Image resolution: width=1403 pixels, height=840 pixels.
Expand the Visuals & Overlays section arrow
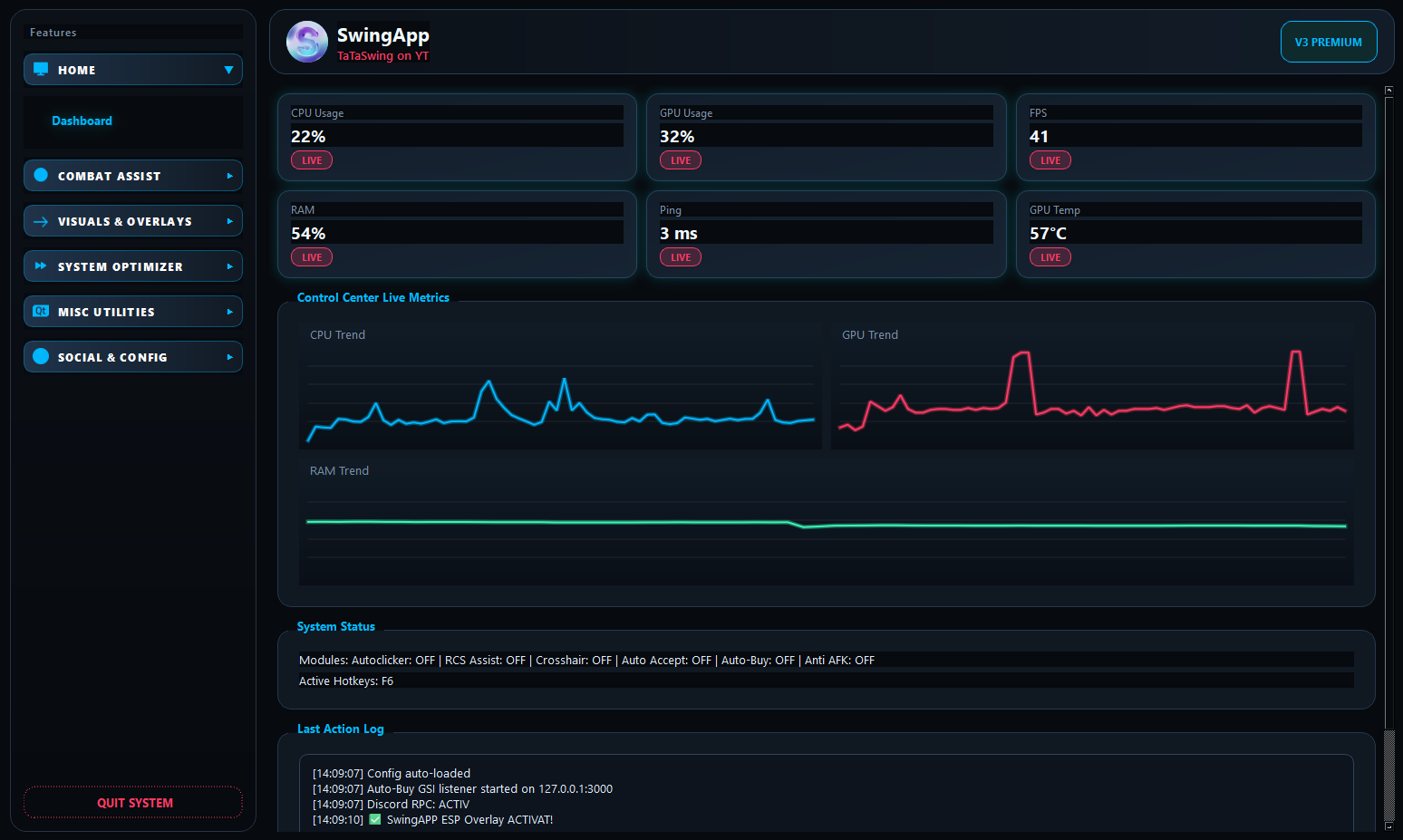[229, 221]
